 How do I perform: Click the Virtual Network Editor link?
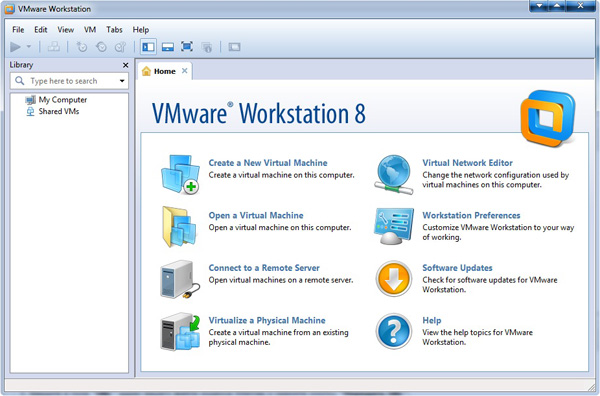[467, 163]
